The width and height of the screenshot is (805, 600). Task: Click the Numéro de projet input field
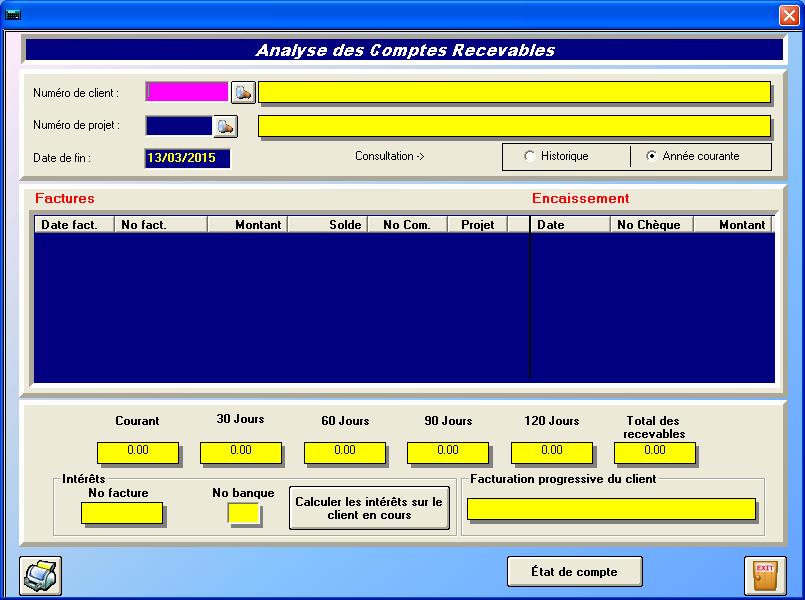click(x=179, y=126)
